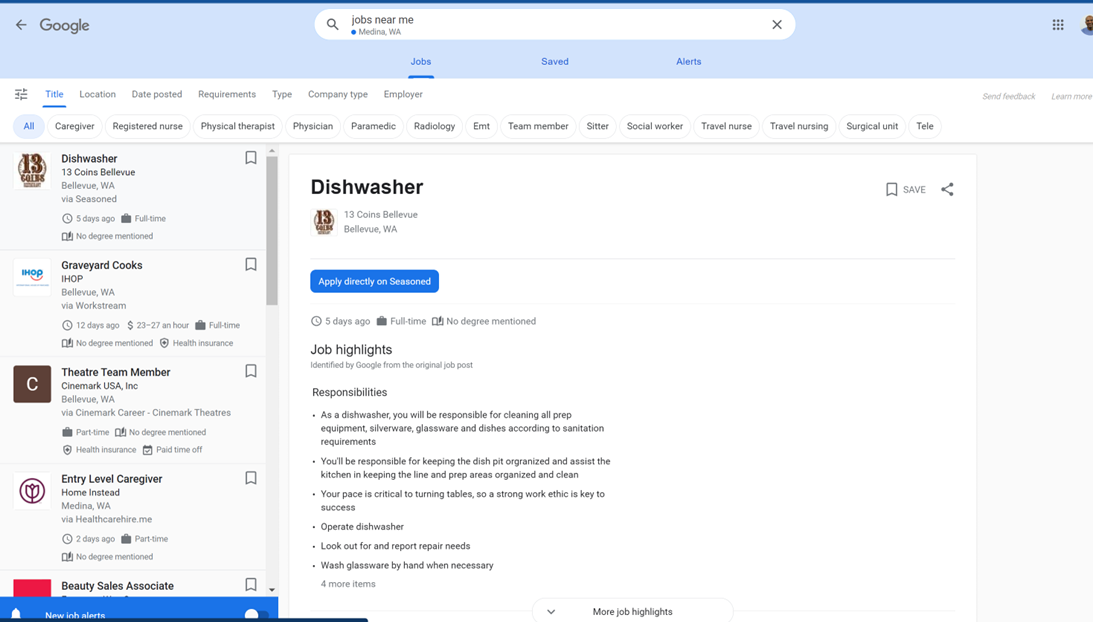Viewport: 1093px width, 622px height.
Task: Open the Company type filter
Action: 337,94
